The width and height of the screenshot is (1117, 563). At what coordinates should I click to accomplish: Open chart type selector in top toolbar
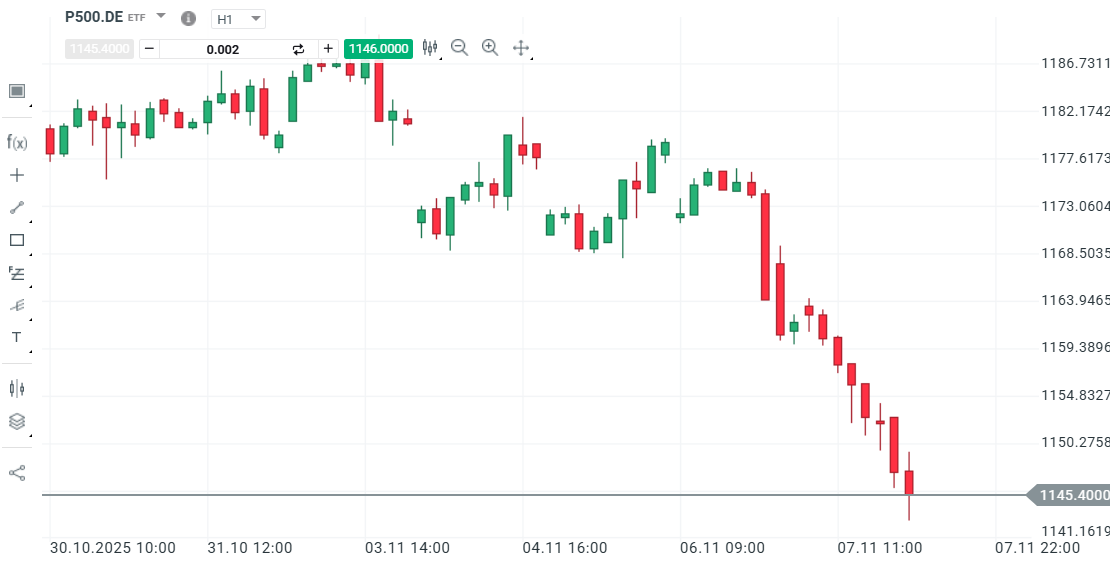pos(431,47)
